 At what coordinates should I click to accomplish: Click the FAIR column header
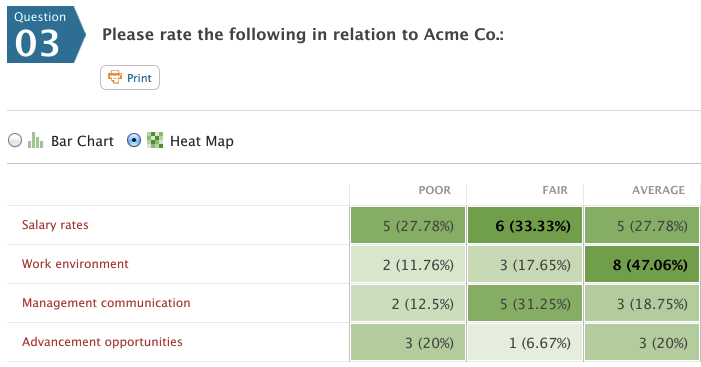(x=555, y=190)
